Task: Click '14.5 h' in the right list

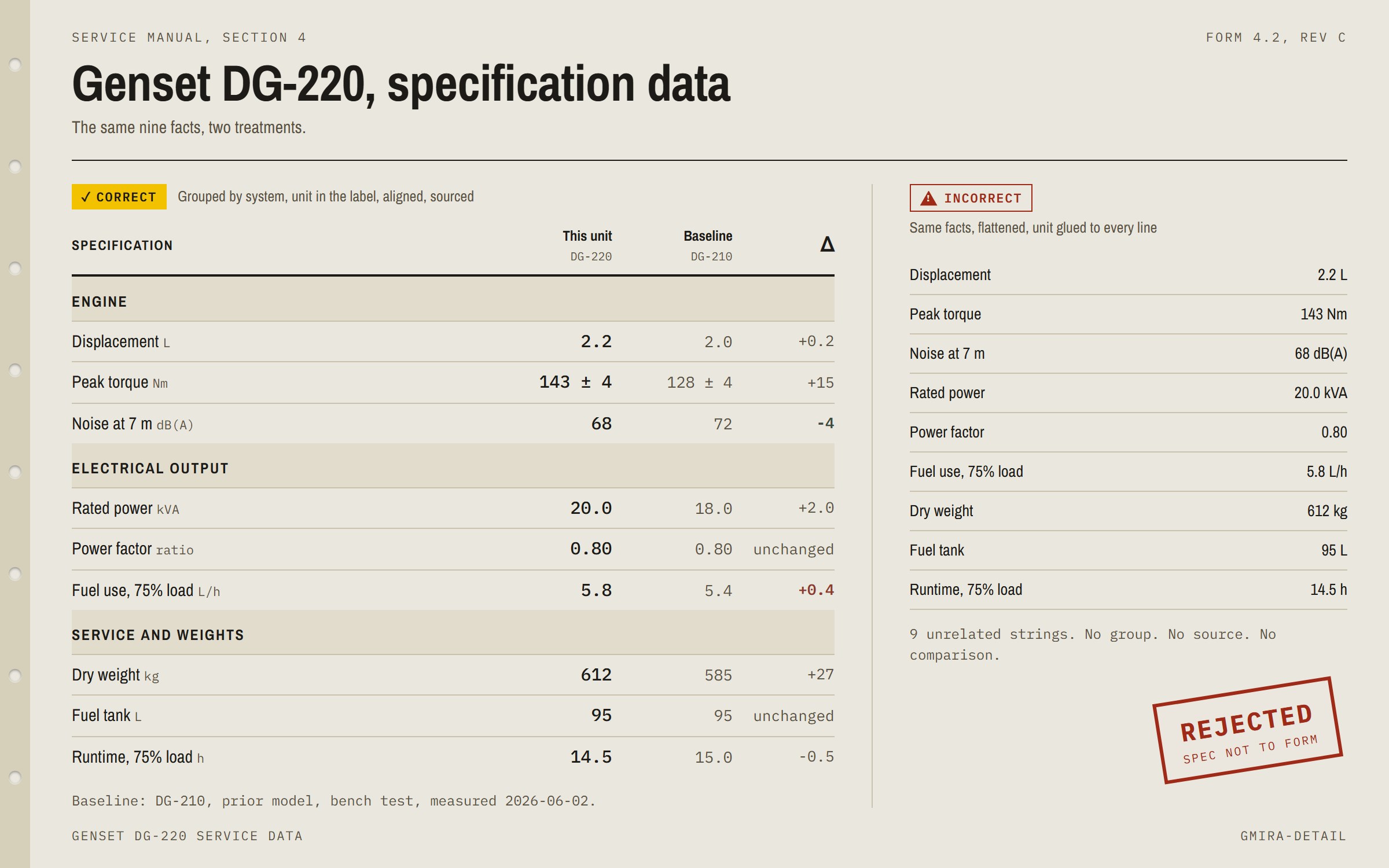Action: [x=1329, y=589]
